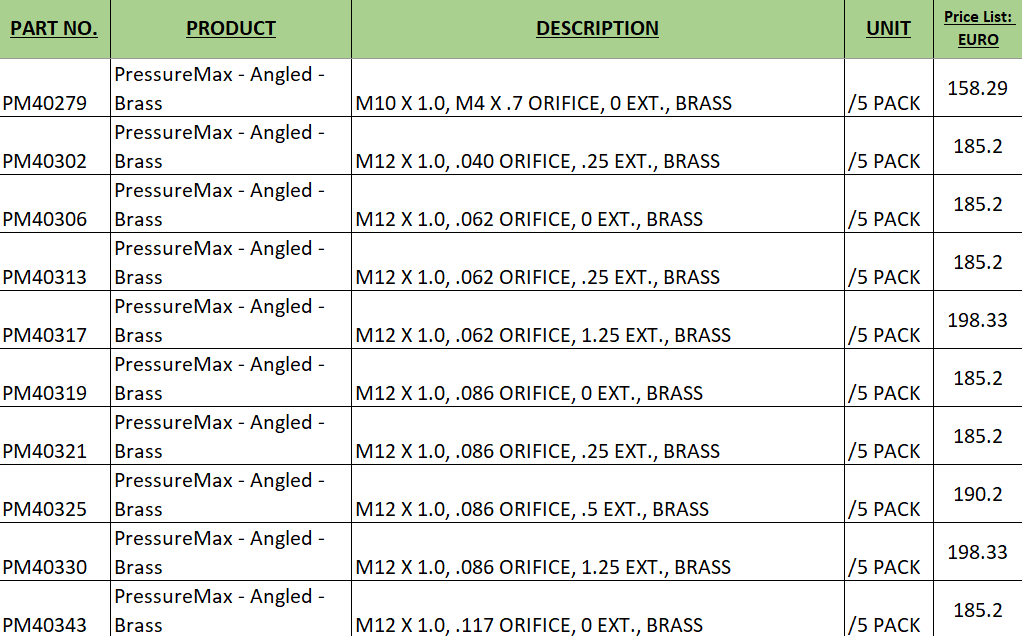Select part number cell PM40279
Viewport: 1022px width, 636px height.
tap(55, 88)
